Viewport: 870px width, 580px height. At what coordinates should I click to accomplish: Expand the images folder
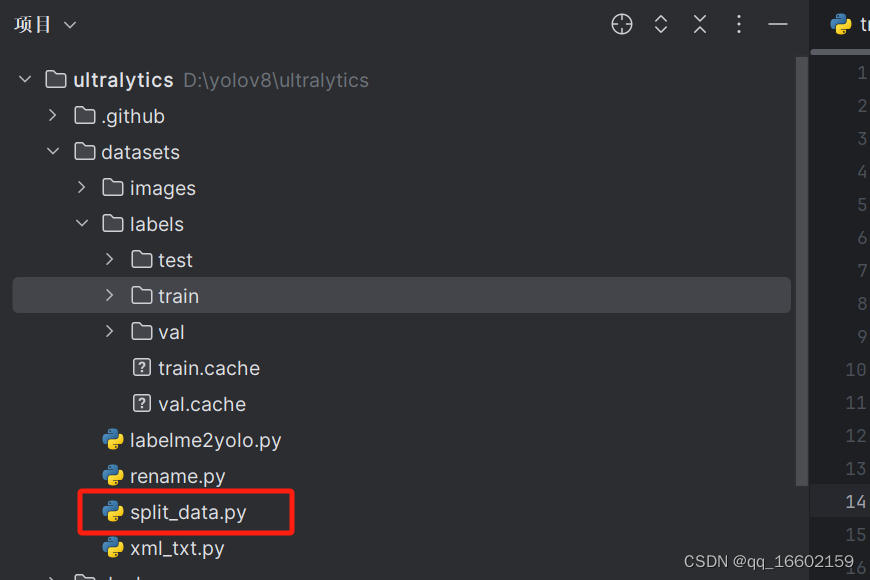[81, 188]
